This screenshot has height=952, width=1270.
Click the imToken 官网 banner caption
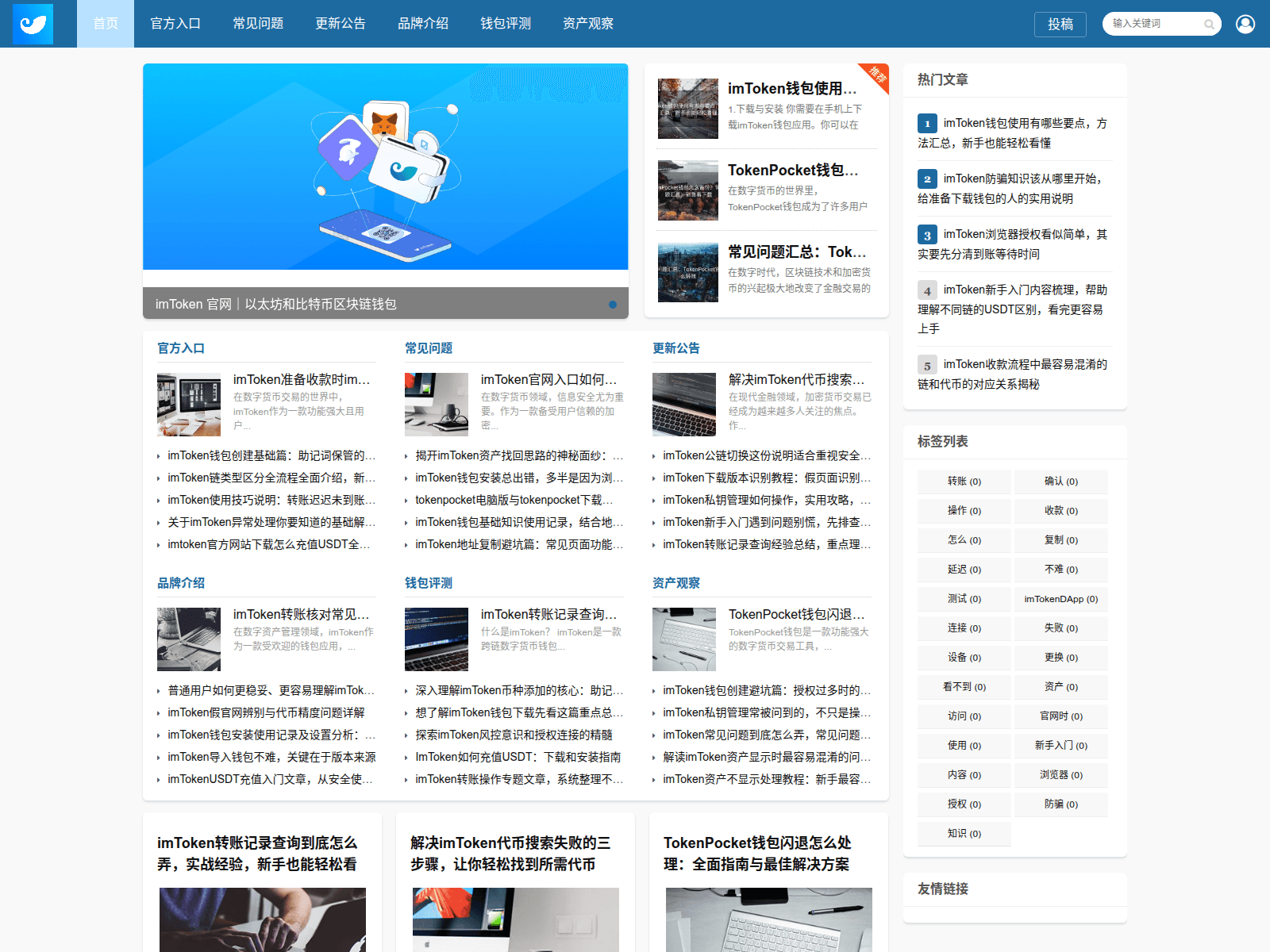point(276,304)
